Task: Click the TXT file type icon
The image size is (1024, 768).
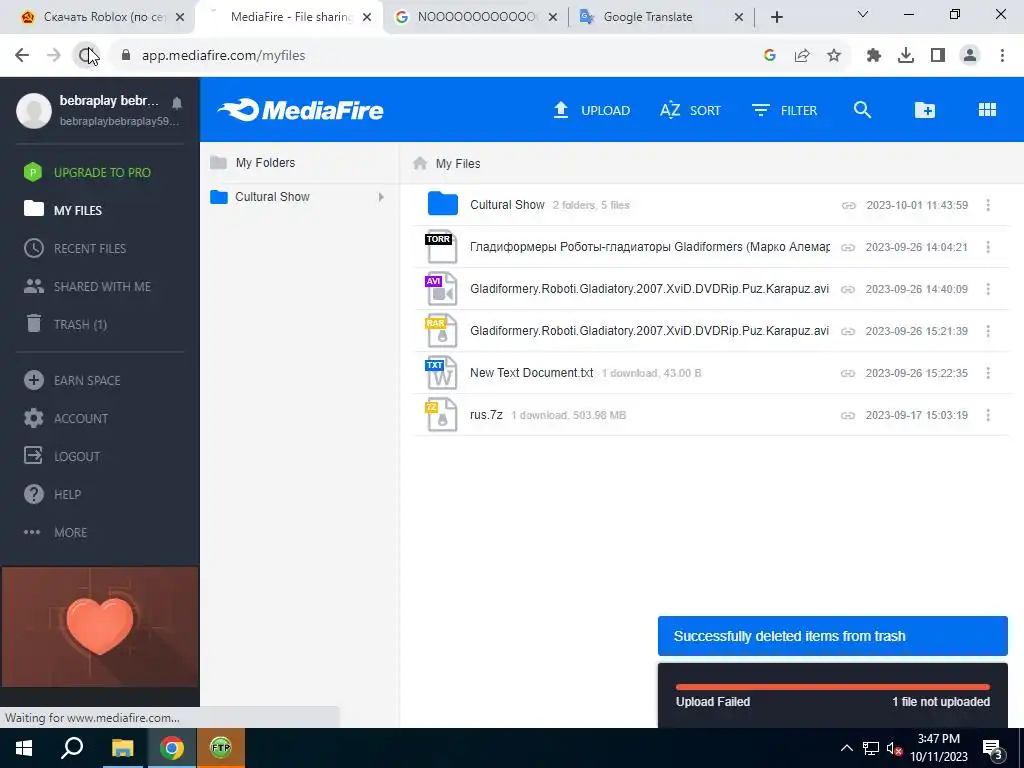Action: [441, 373]
